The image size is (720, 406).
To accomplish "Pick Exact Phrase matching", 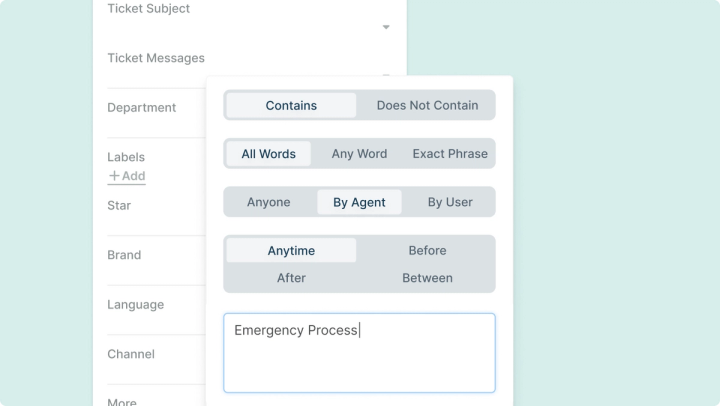I will pos(450,154).
